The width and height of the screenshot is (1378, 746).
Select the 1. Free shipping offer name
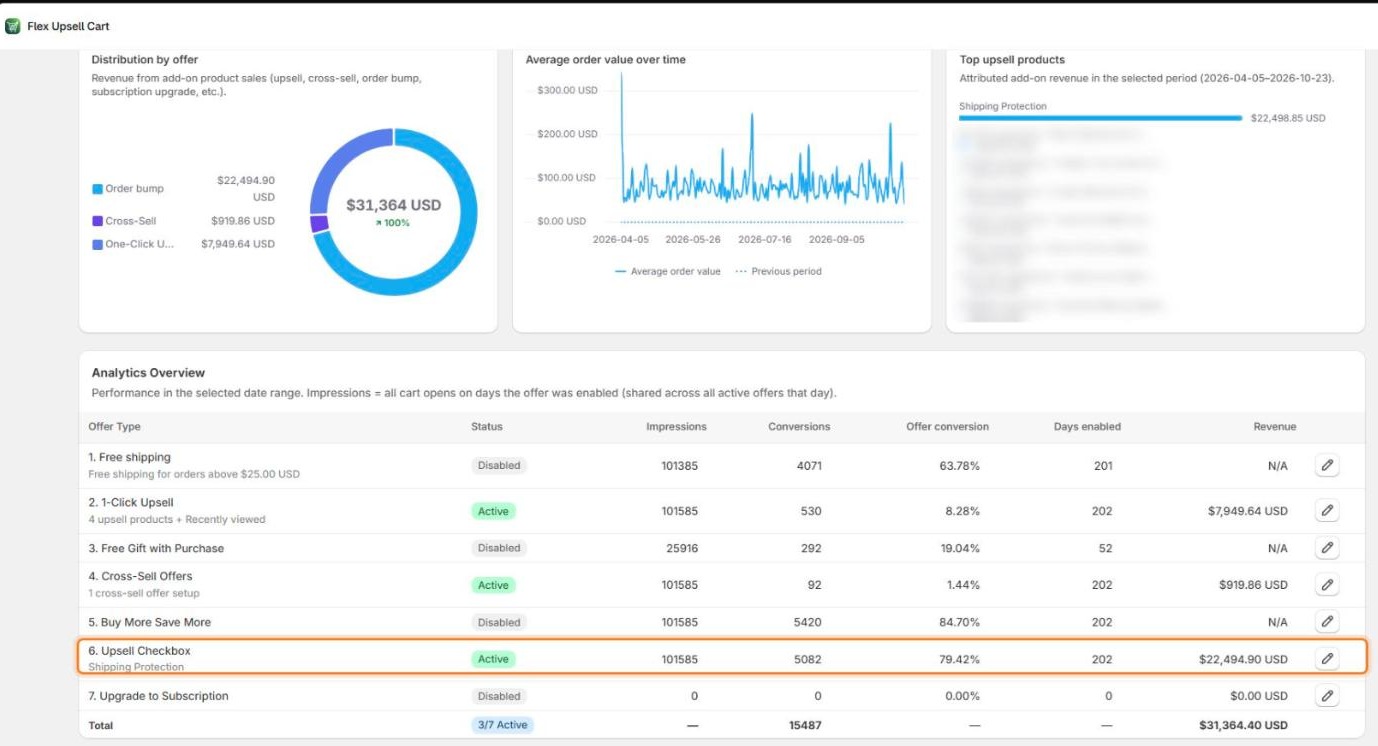click(129, 458)
